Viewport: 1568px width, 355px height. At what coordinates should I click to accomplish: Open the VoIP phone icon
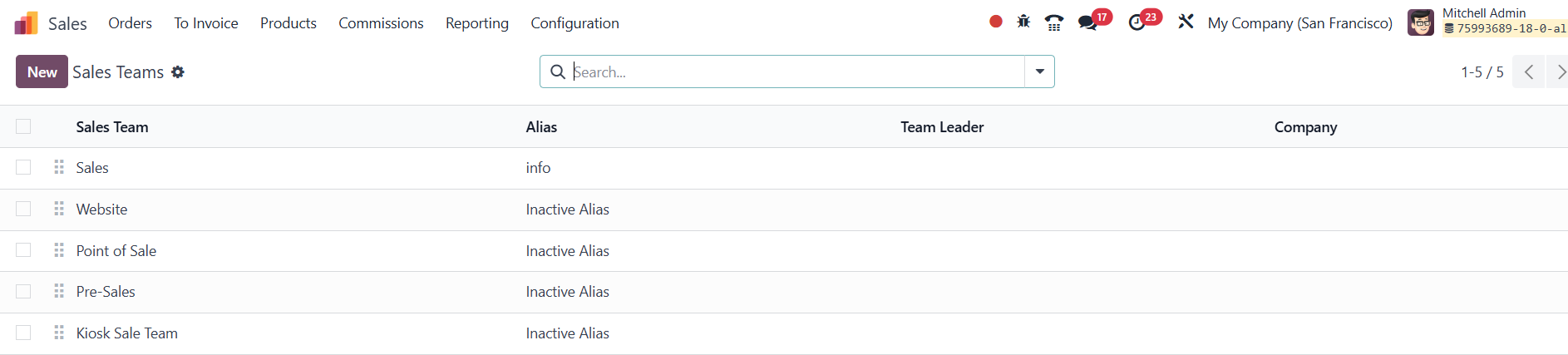click(x=1054, y=23)
